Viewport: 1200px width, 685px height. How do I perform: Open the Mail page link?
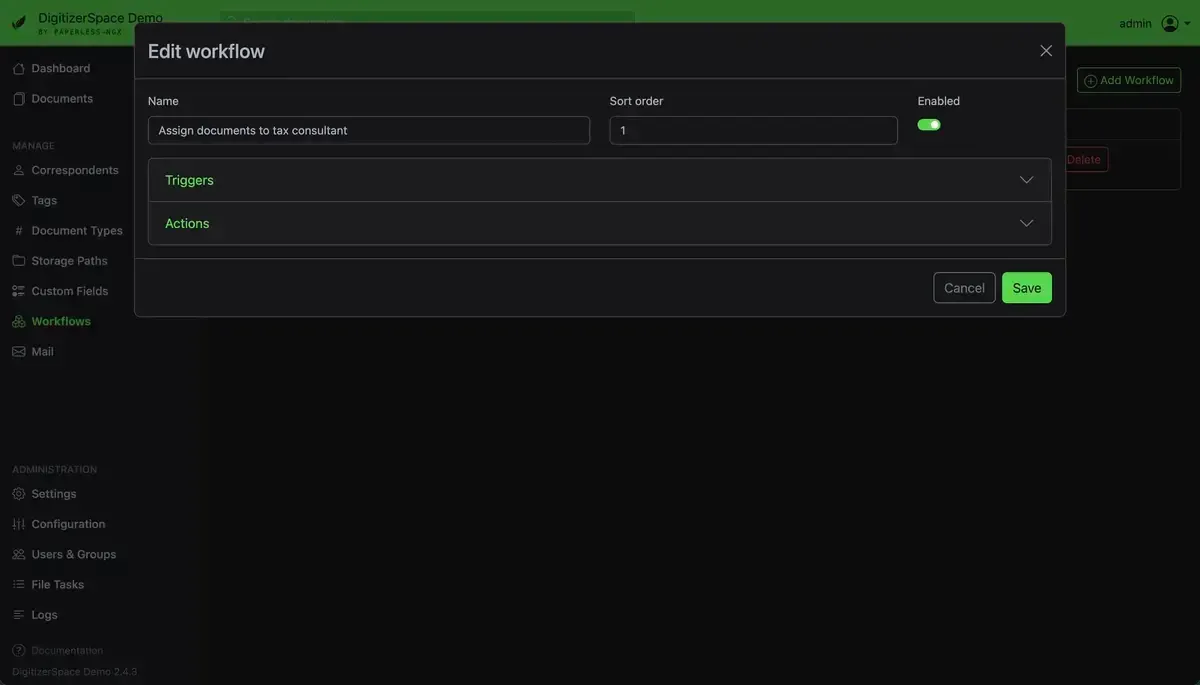pos(42,351)
